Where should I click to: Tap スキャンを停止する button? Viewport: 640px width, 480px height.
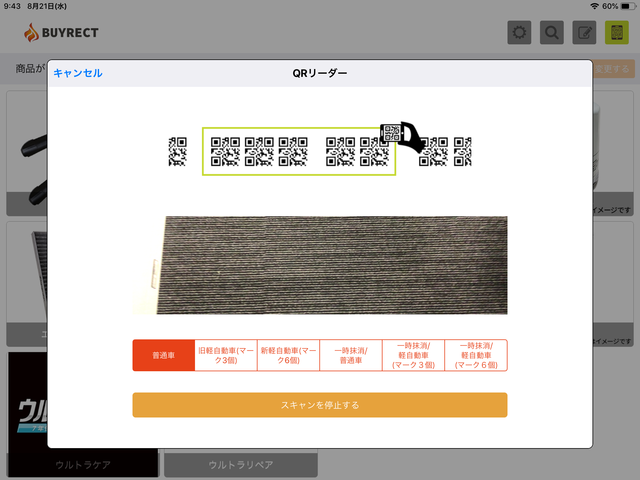(320, 405)
